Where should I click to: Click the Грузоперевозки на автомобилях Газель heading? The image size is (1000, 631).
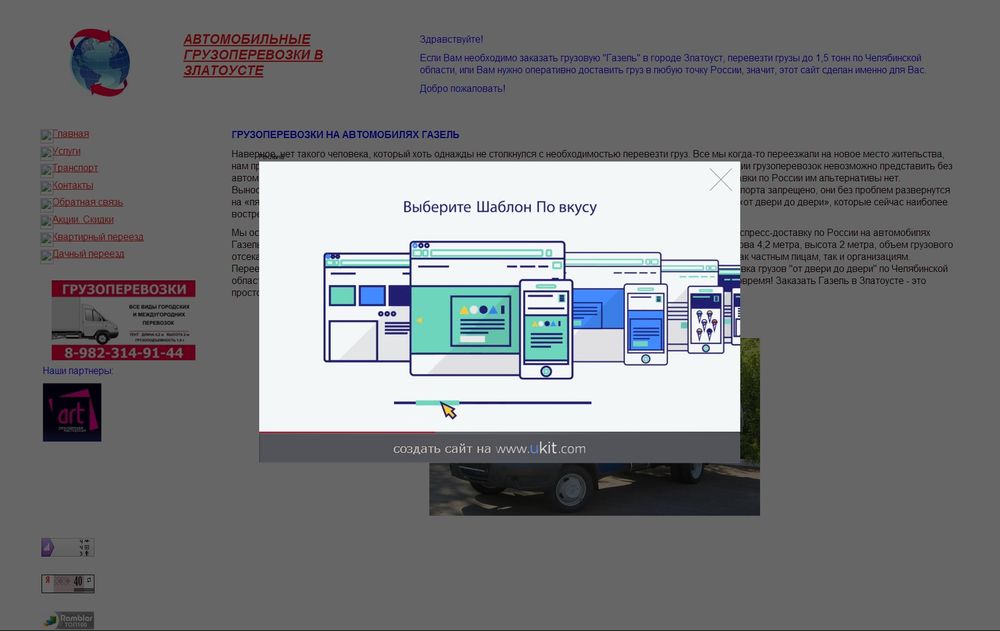(x=345, y=135)
